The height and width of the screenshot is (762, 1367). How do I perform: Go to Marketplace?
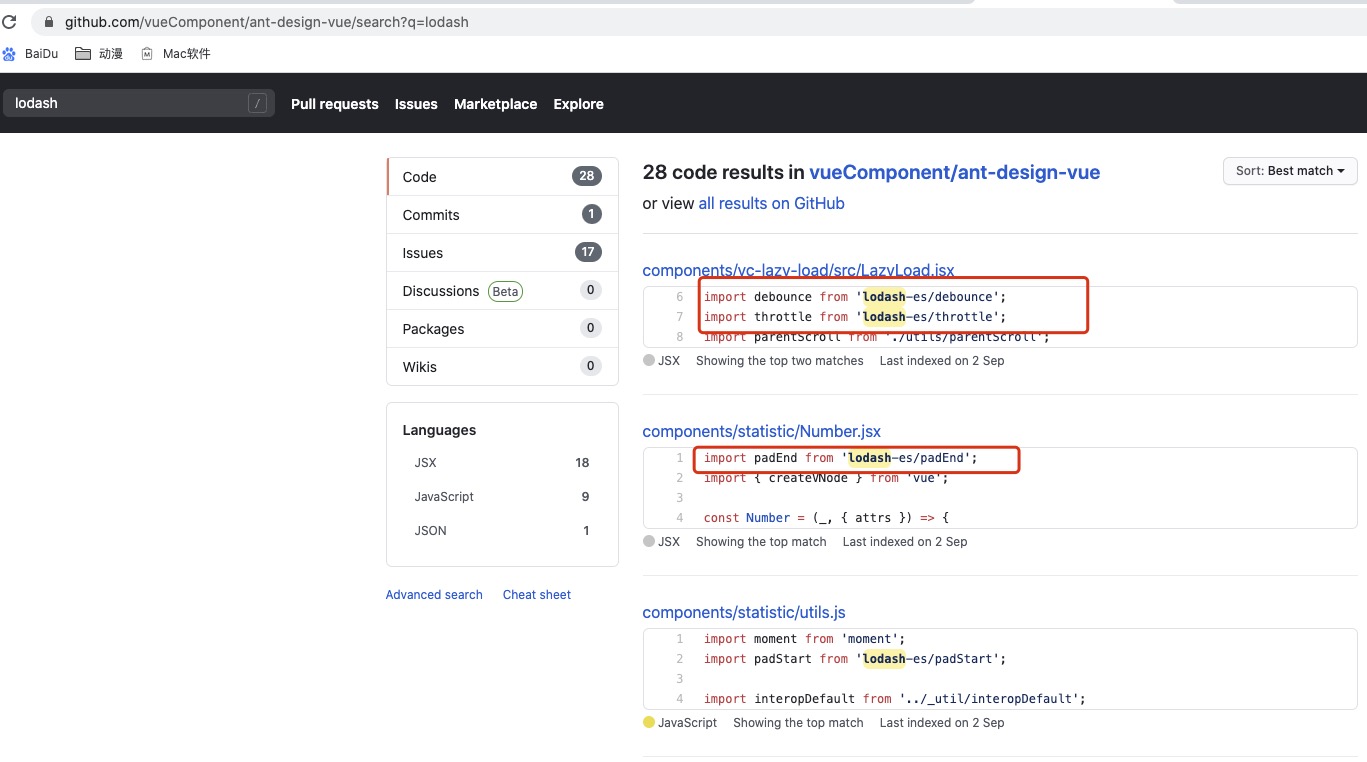click(495, 104)
